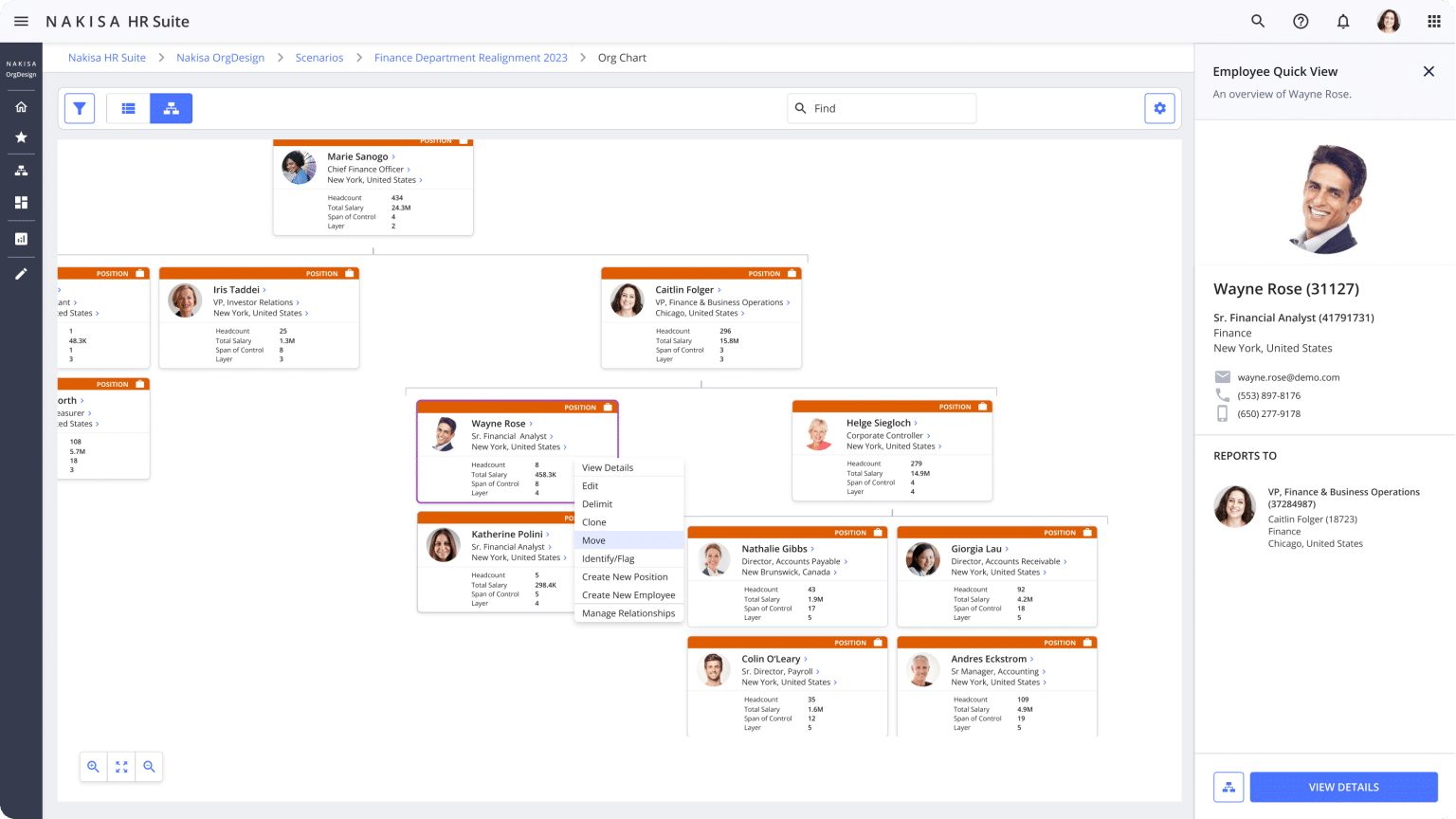
Task: Open the filter panel
Action: pos(80,108)
